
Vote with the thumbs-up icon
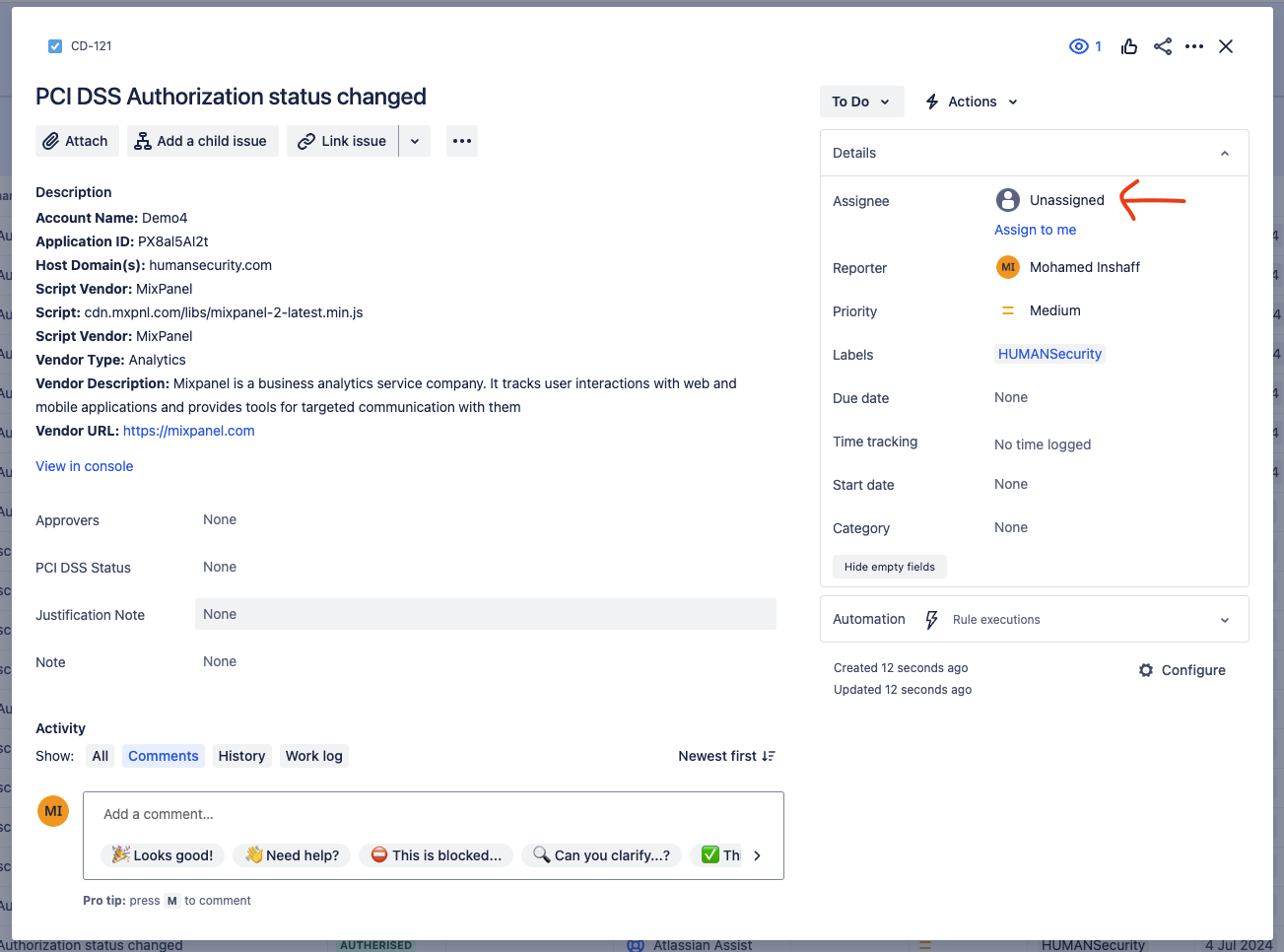(x=1129, y=46)
